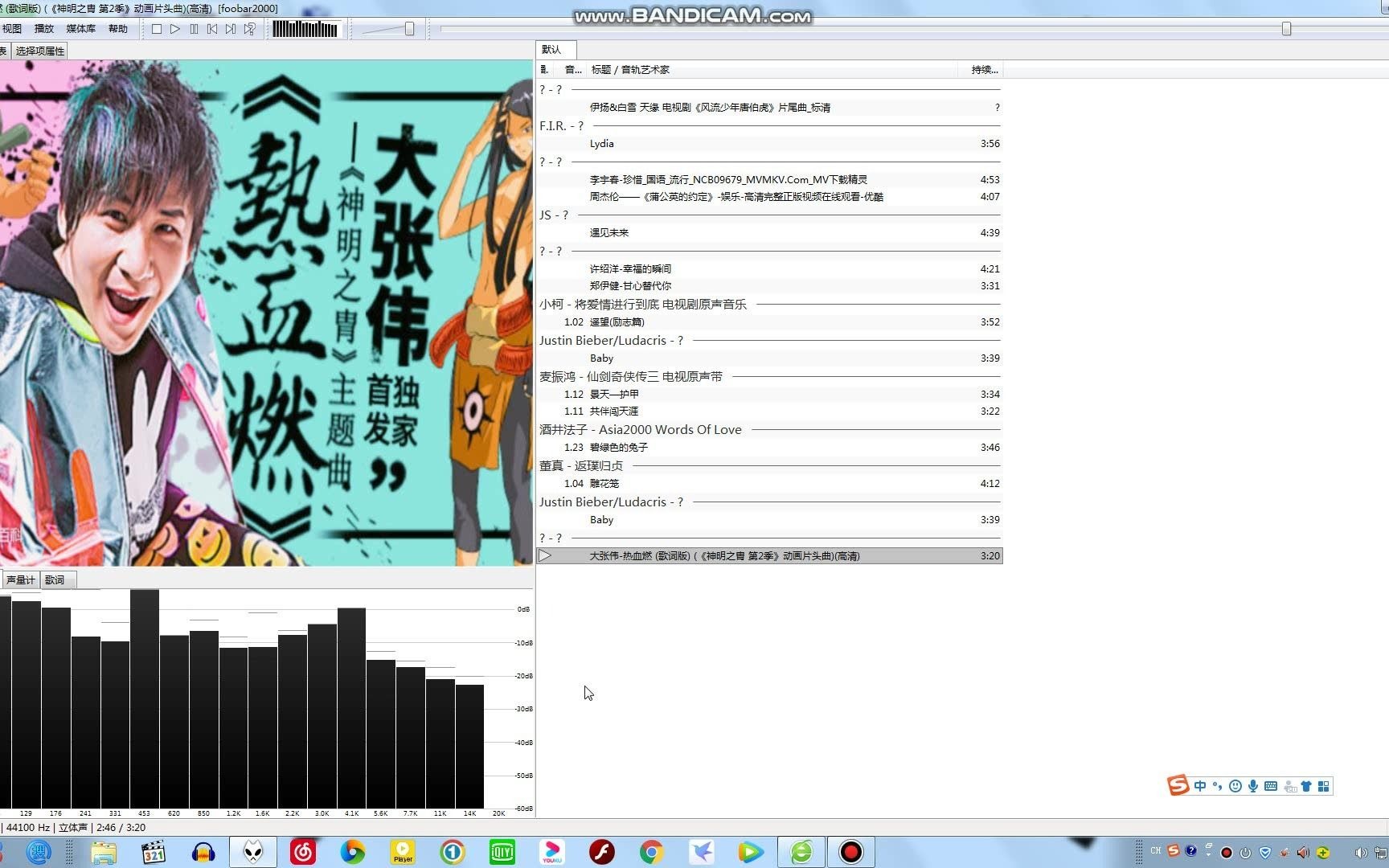The height and width of the screenshot is (868, 1389).
Task: Open the 媒体库 menu
Action: (80, 29)
